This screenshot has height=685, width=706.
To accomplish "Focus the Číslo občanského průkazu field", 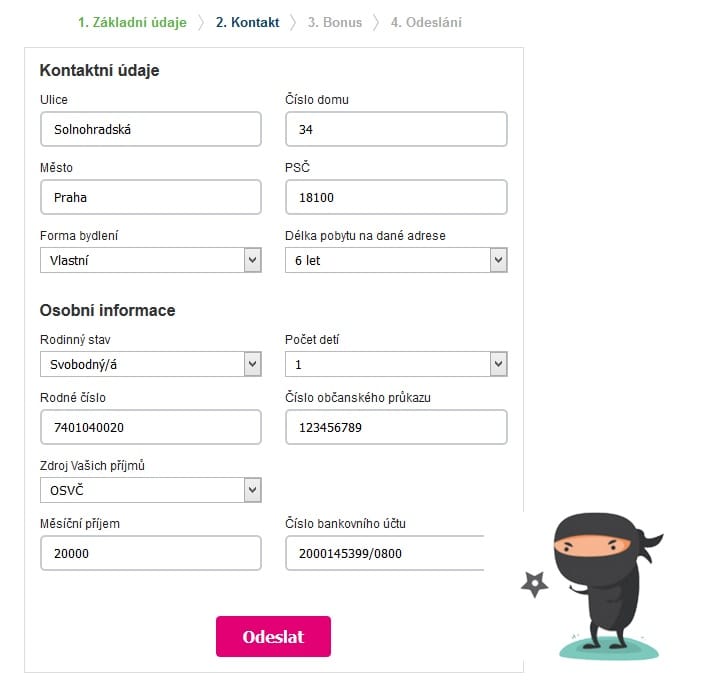I will click(x=396, y=427).
